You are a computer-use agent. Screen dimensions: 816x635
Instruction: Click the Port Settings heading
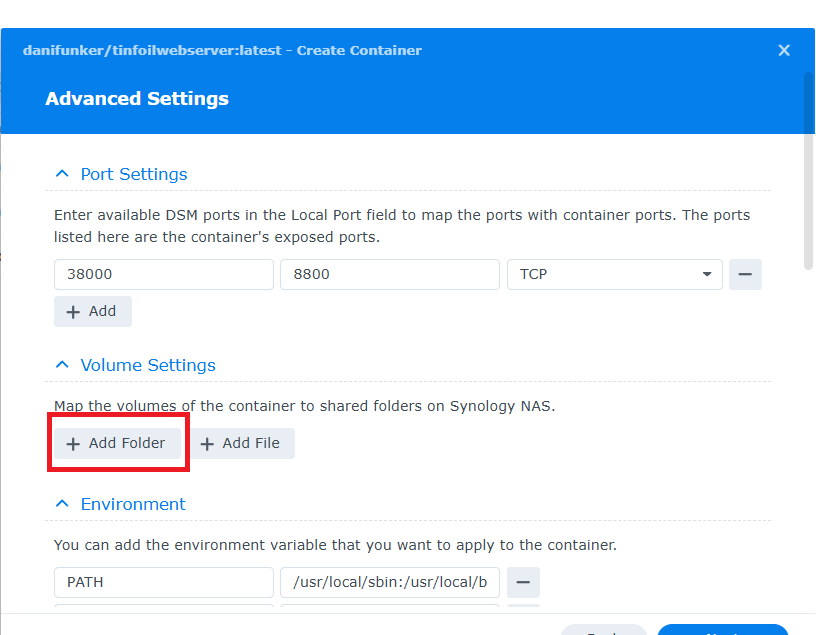134,174
